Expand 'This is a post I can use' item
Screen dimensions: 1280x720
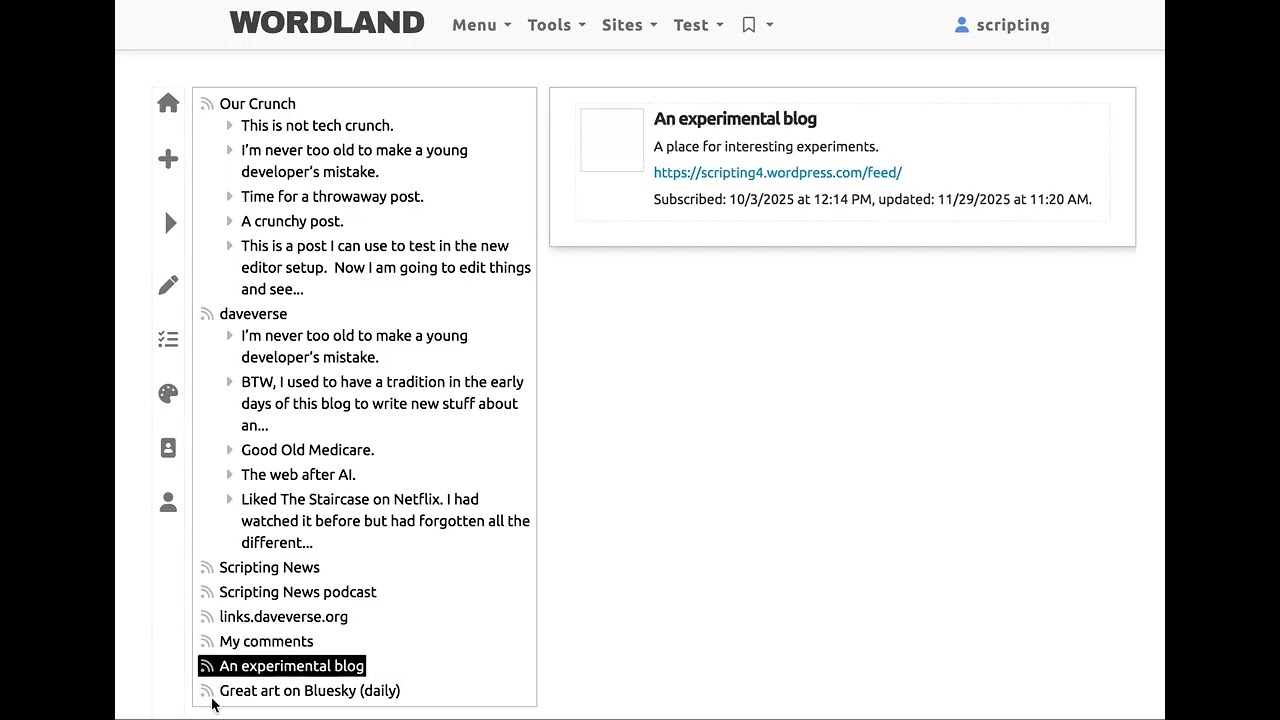(230, 246)
